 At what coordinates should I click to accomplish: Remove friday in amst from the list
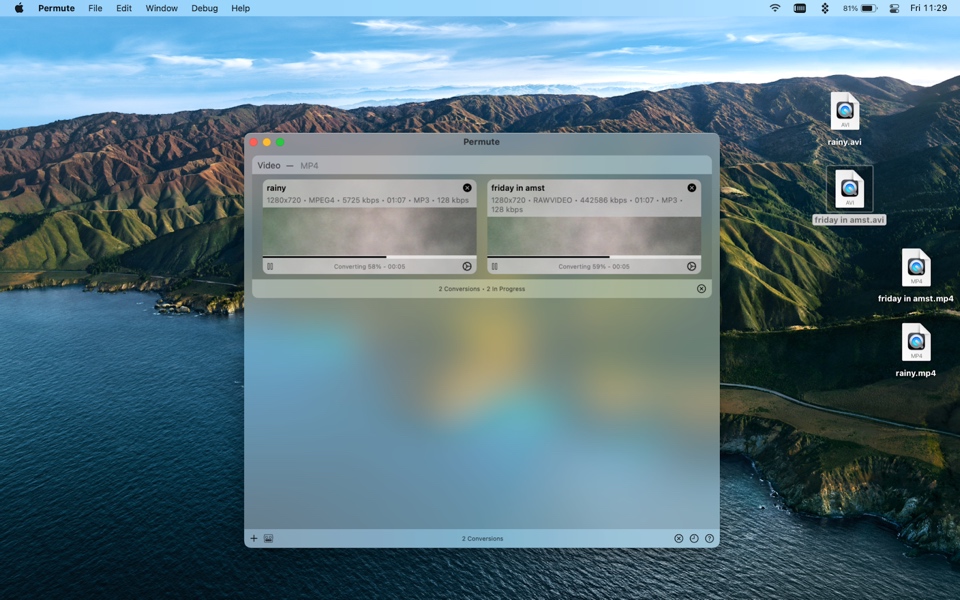coord(691,188)
